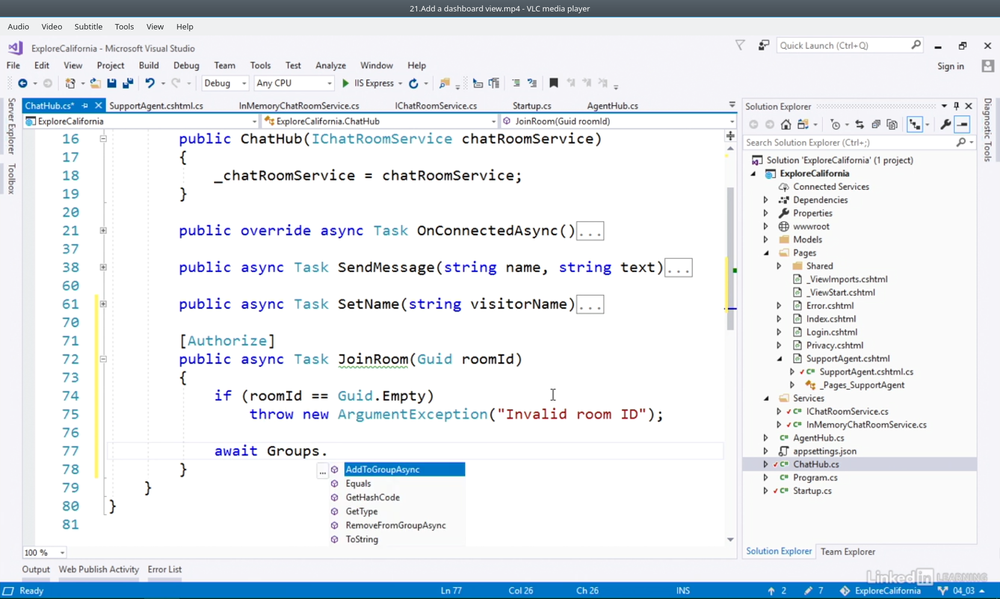Screen dimensions: 1000x599
Task: Open the ExploreCalifornia.ChatHub type dropdown
Action: click(x=379, y=121)
